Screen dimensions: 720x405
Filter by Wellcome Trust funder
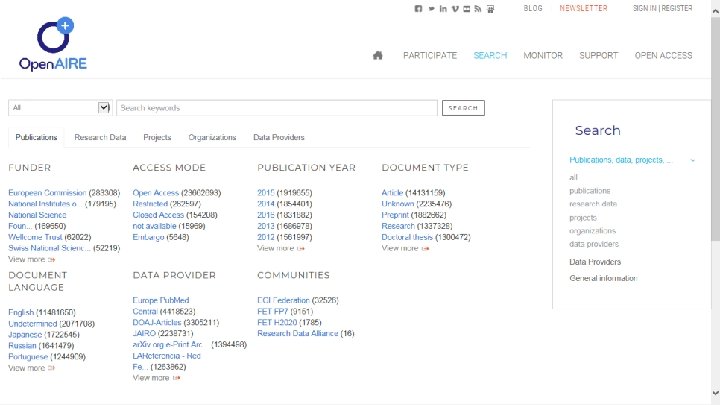point(35,237)
